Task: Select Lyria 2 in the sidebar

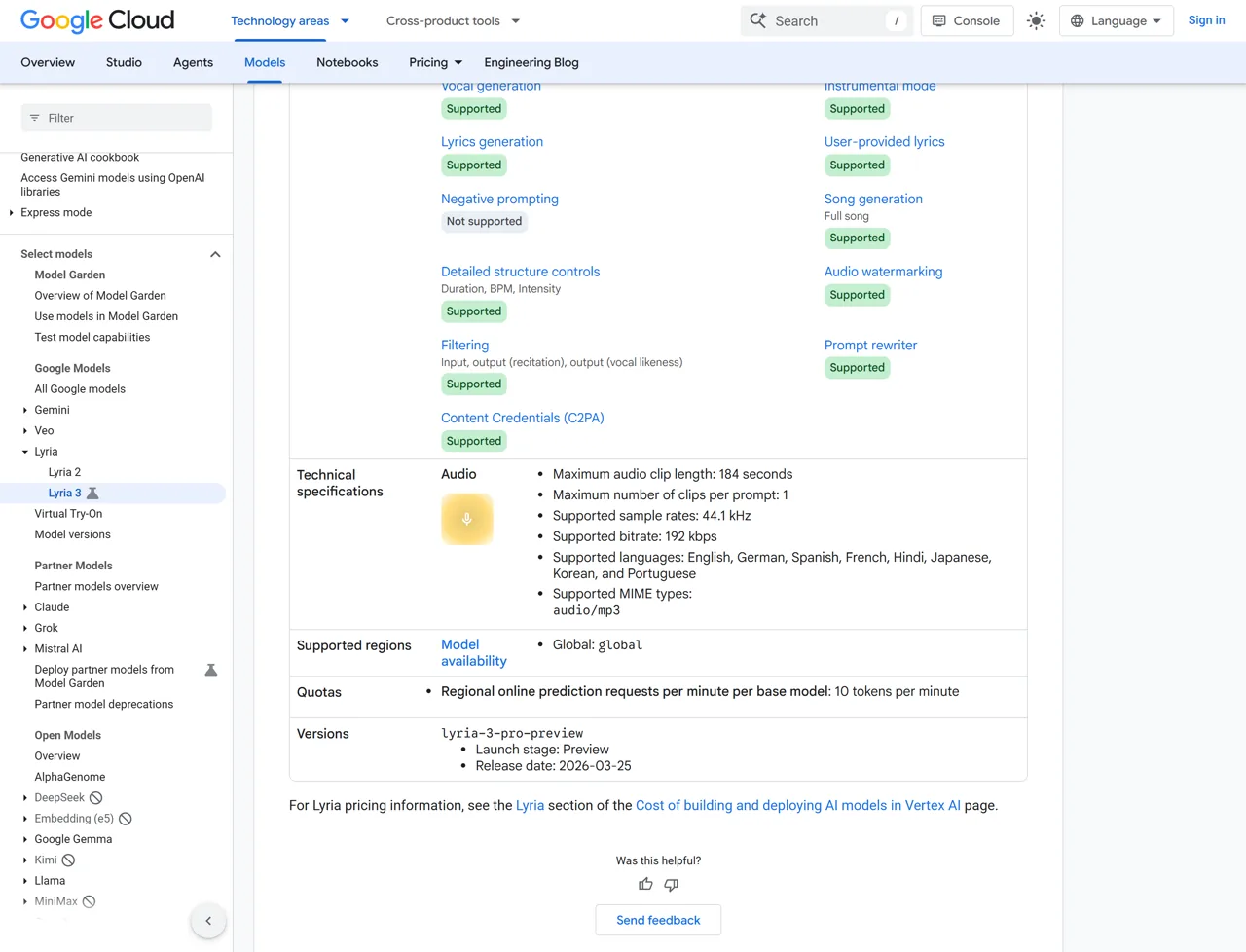Action: click(x=64, y=473)
